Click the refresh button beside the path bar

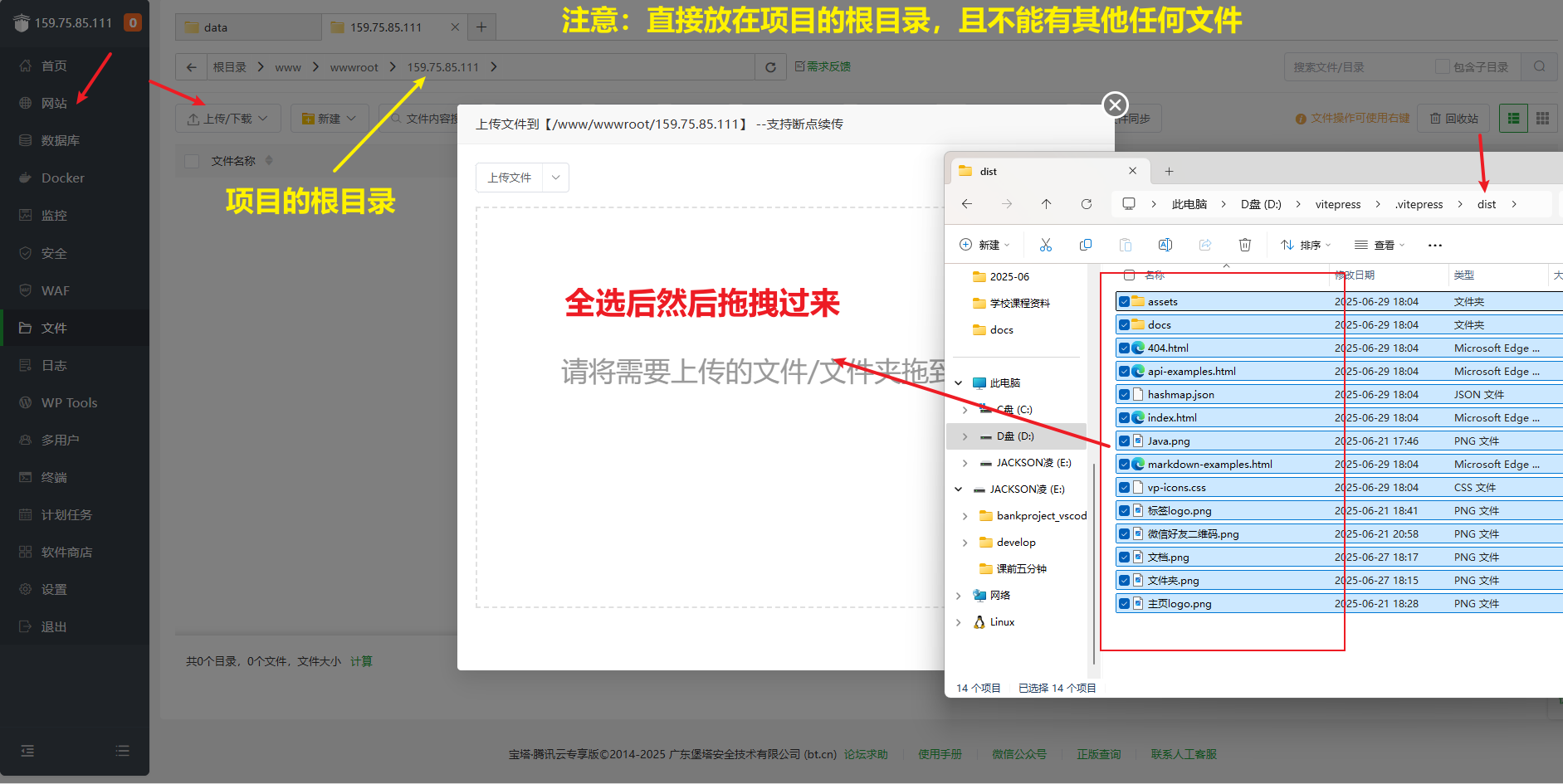click(x=770, y=67)
